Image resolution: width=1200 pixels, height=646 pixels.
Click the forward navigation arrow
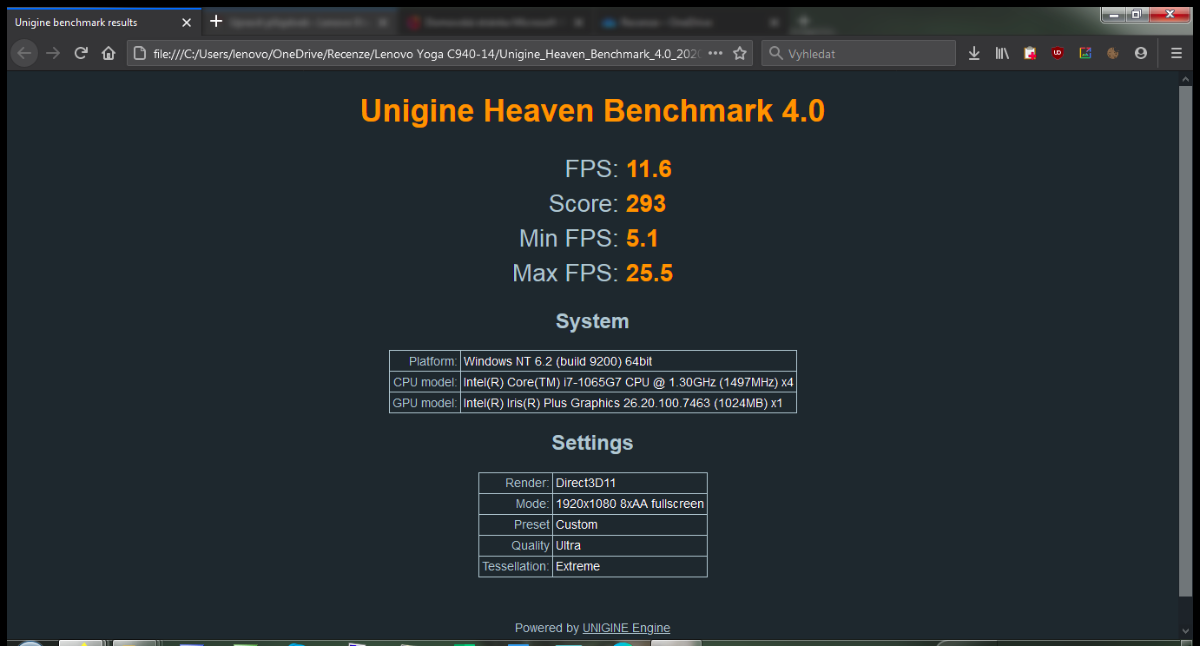(53, 53)
